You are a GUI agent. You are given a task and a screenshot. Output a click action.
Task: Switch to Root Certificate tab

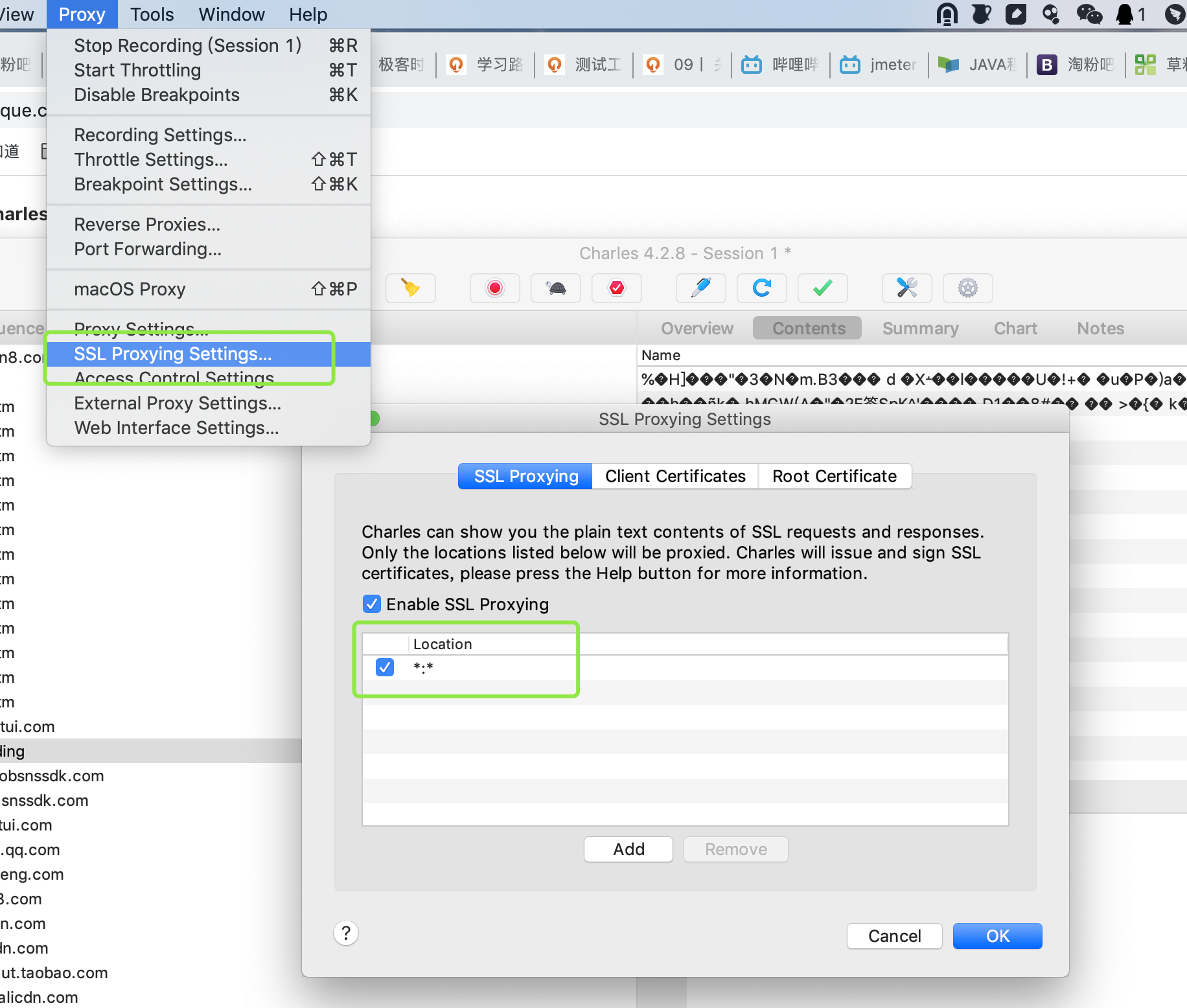click(835, 476)
